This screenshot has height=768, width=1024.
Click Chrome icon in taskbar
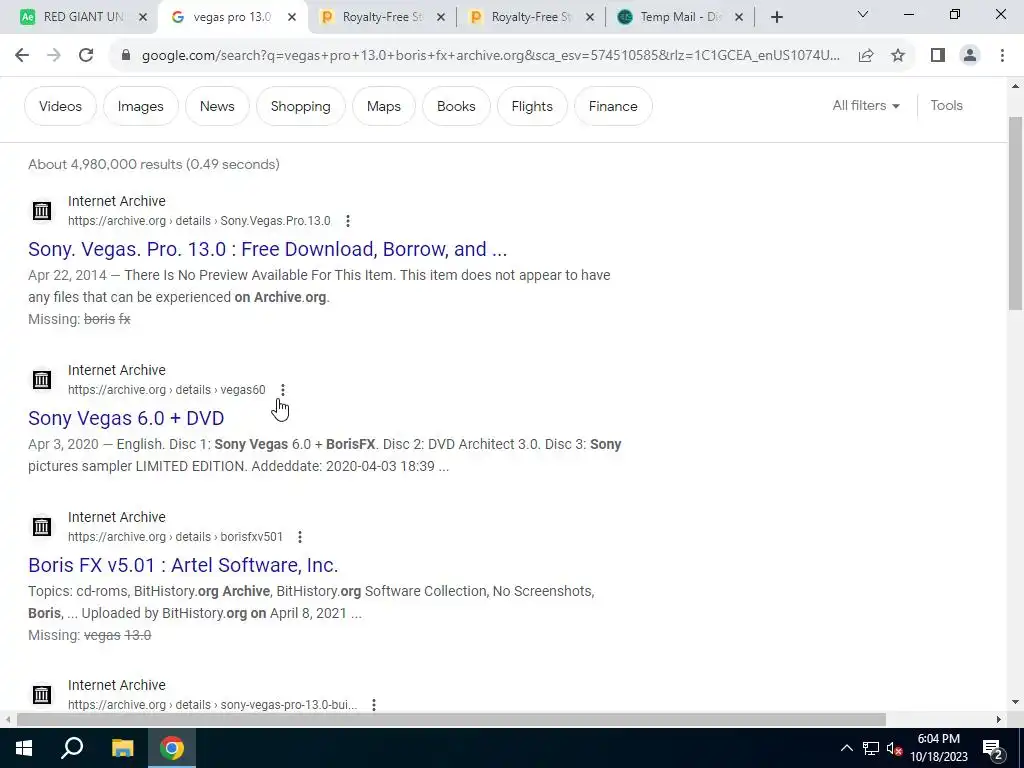(x=172, y=748)
